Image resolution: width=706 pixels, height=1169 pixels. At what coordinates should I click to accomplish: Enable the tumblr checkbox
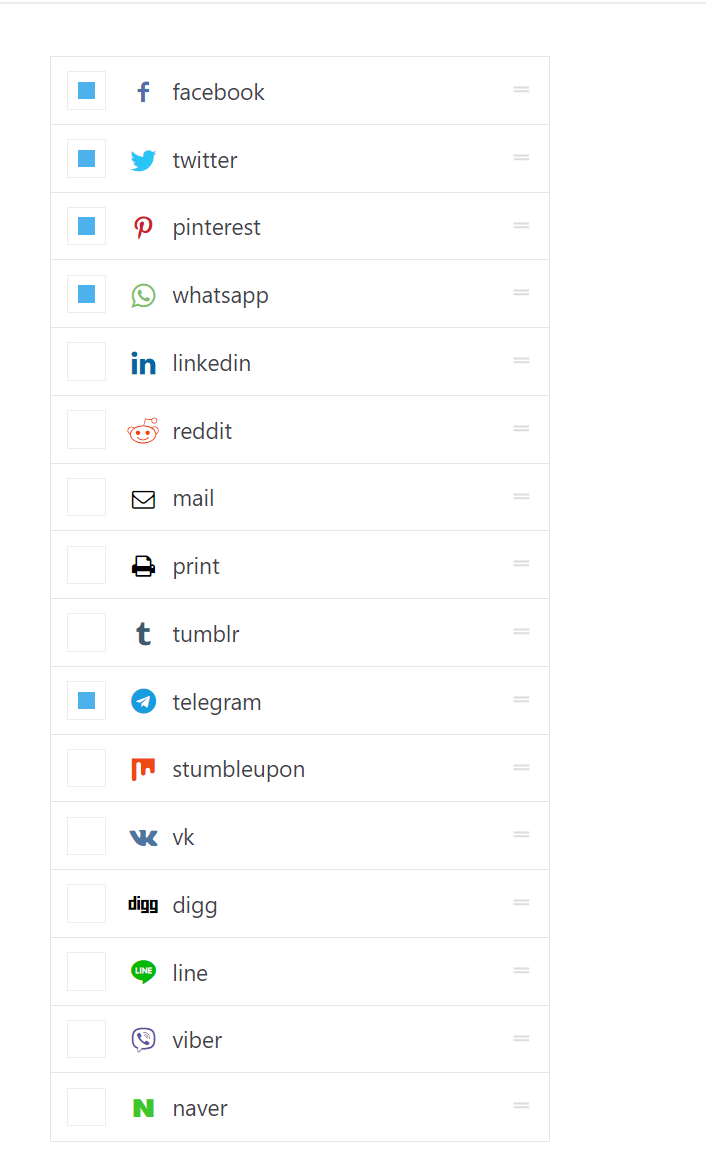[86, 633]
